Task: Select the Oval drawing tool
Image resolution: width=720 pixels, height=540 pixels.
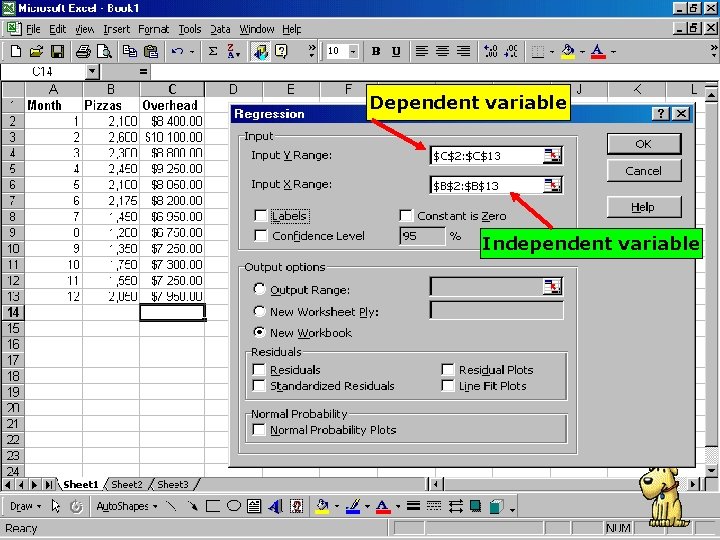Action: click(x=234, y=506)
